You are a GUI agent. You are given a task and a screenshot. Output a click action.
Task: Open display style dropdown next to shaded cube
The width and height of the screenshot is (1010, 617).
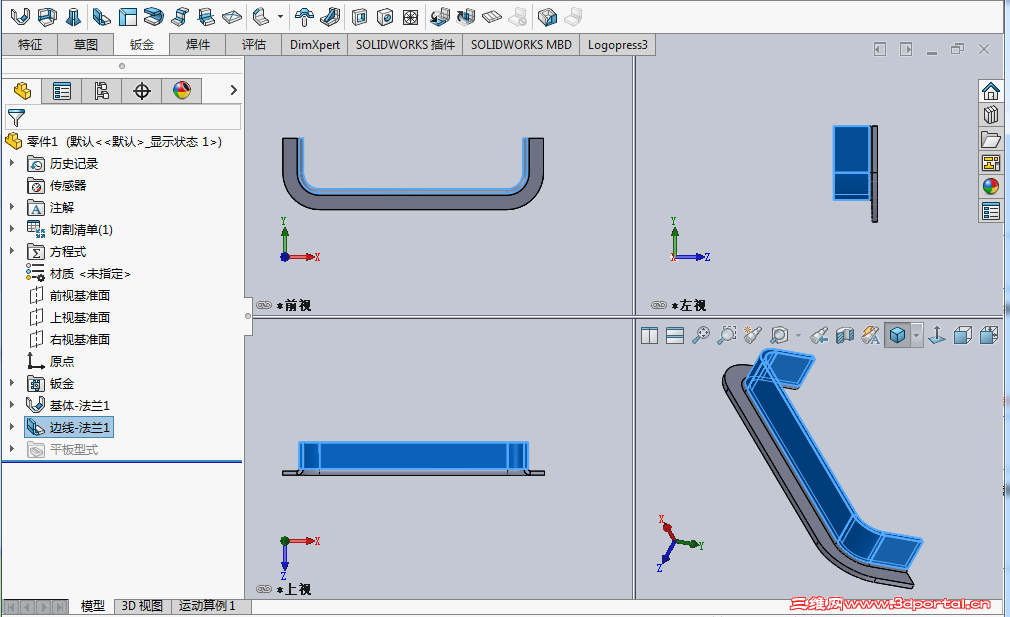coord(917,335)
